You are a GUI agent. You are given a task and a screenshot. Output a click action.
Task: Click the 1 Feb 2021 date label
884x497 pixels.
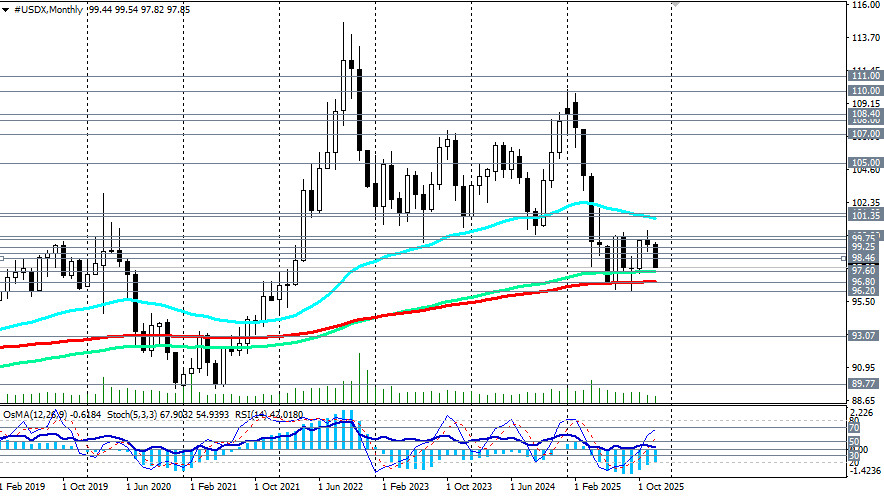point(213,486)
